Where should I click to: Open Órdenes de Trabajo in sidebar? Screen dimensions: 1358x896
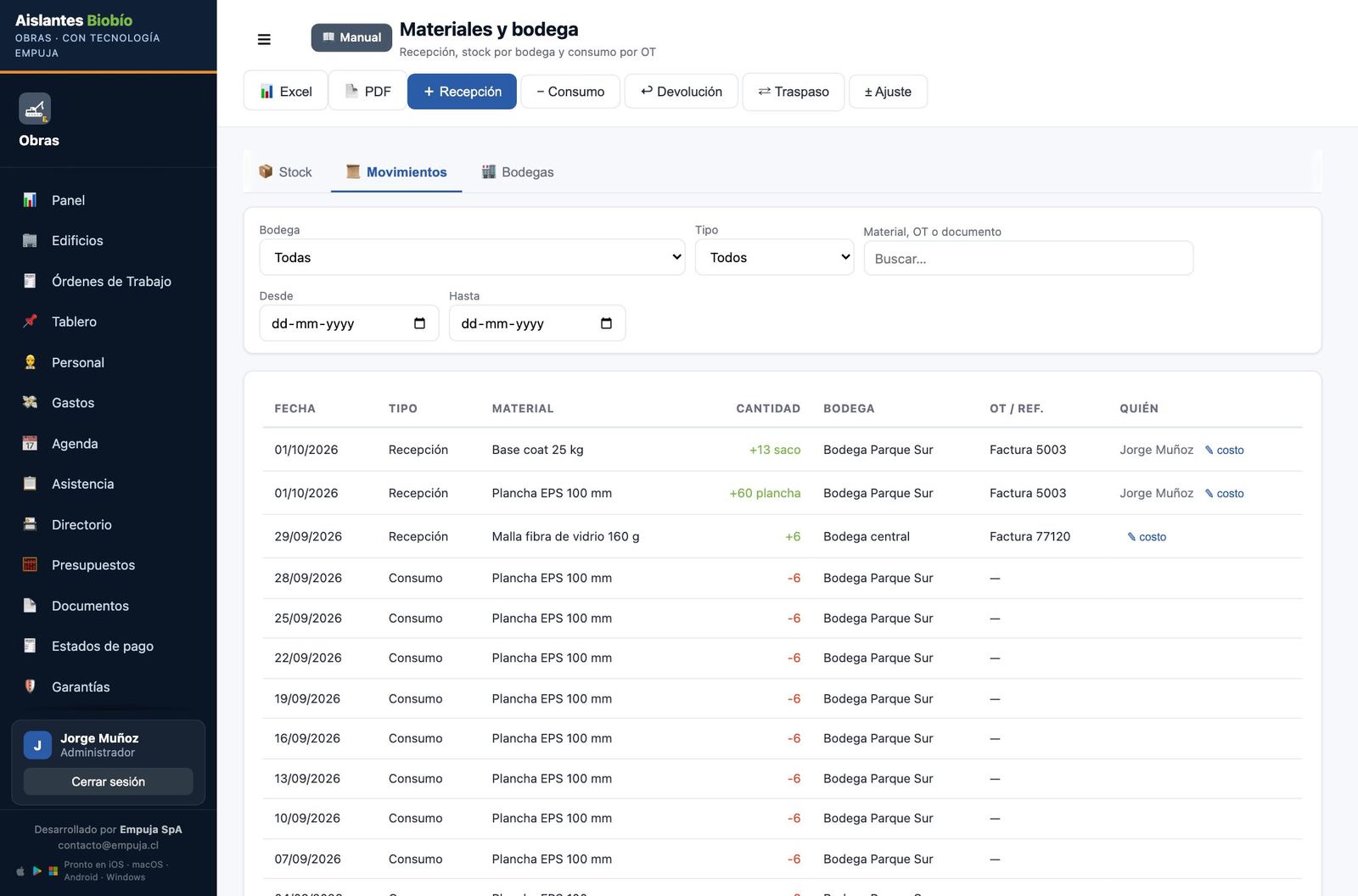(109, 281)
